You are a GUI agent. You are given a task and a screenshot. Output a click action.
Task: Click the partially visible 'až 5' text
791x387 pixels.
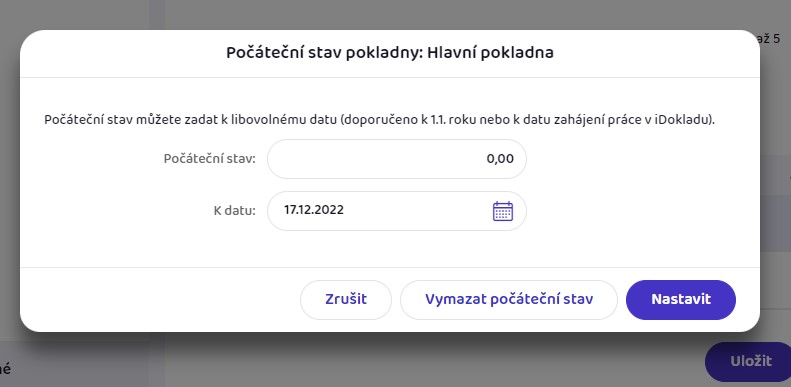[769, 38]
